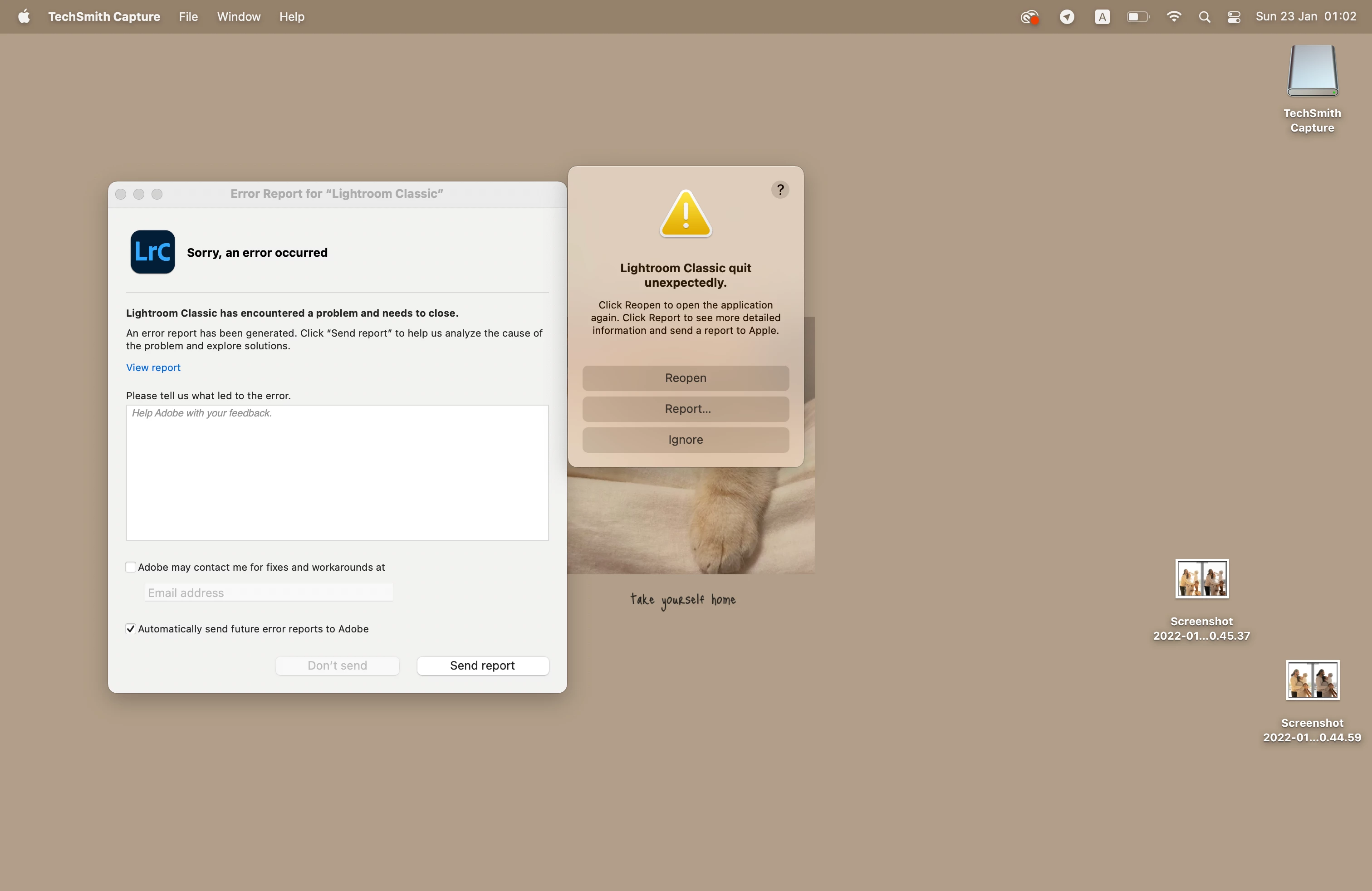Select the TechSmith Capture disk icon
Viewport: 1372px width, 891px height.
(1312, 71)
